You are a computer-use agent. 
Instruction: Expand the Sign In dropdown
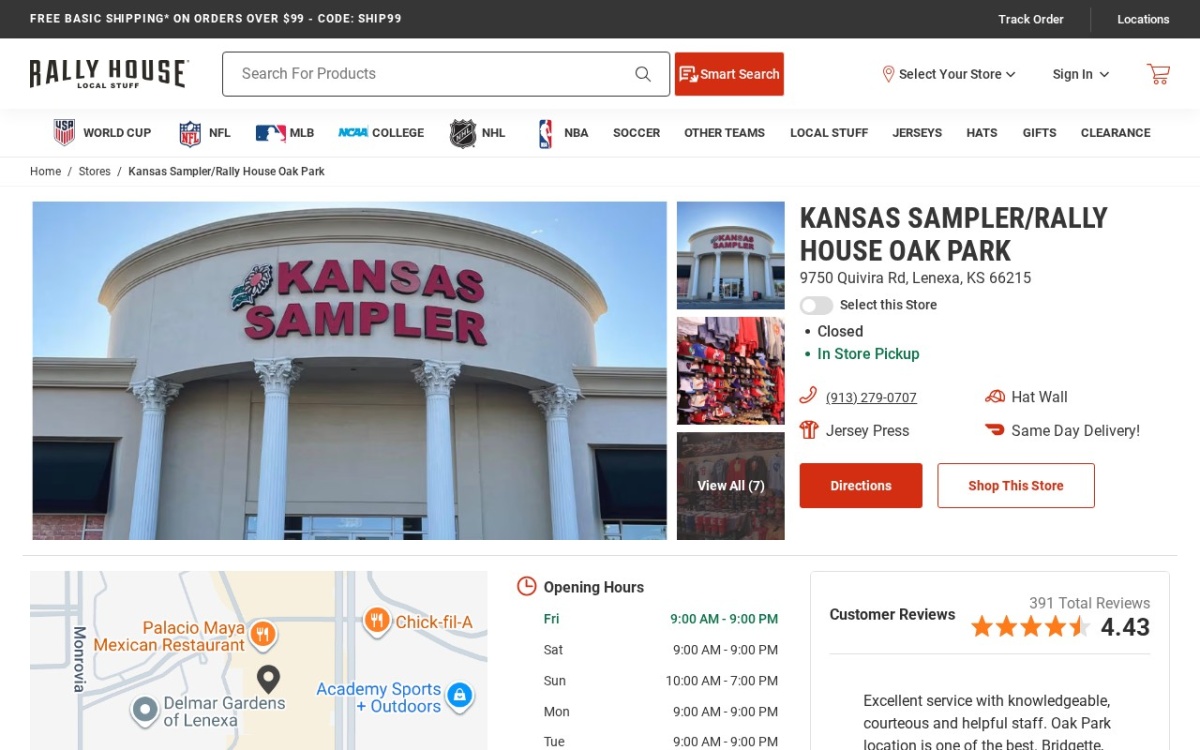(x=1080, y=74)
